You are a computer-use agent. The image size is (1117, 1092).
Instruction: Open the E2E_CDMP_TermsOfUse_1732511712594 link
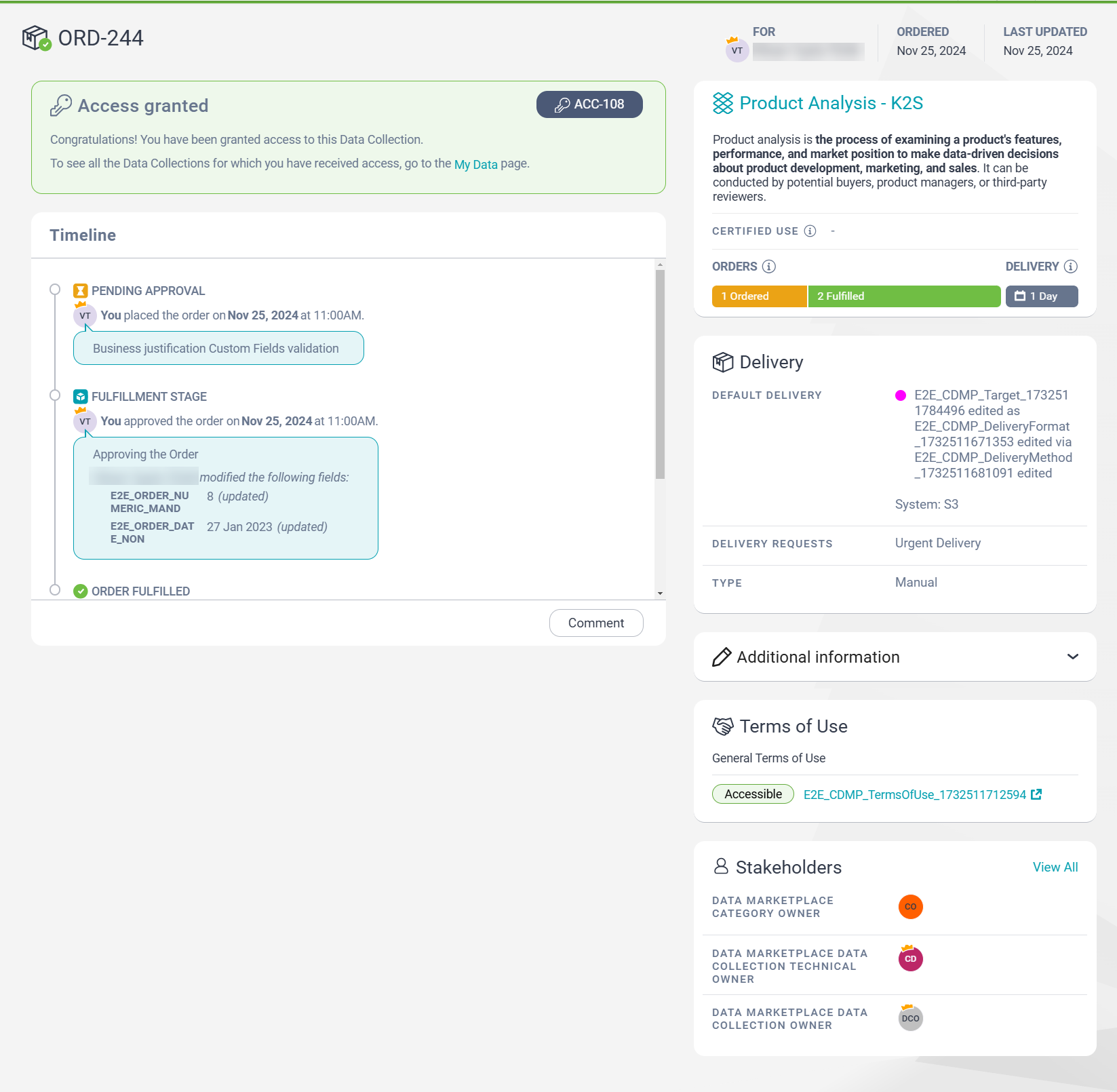click(x=915, y=795)
